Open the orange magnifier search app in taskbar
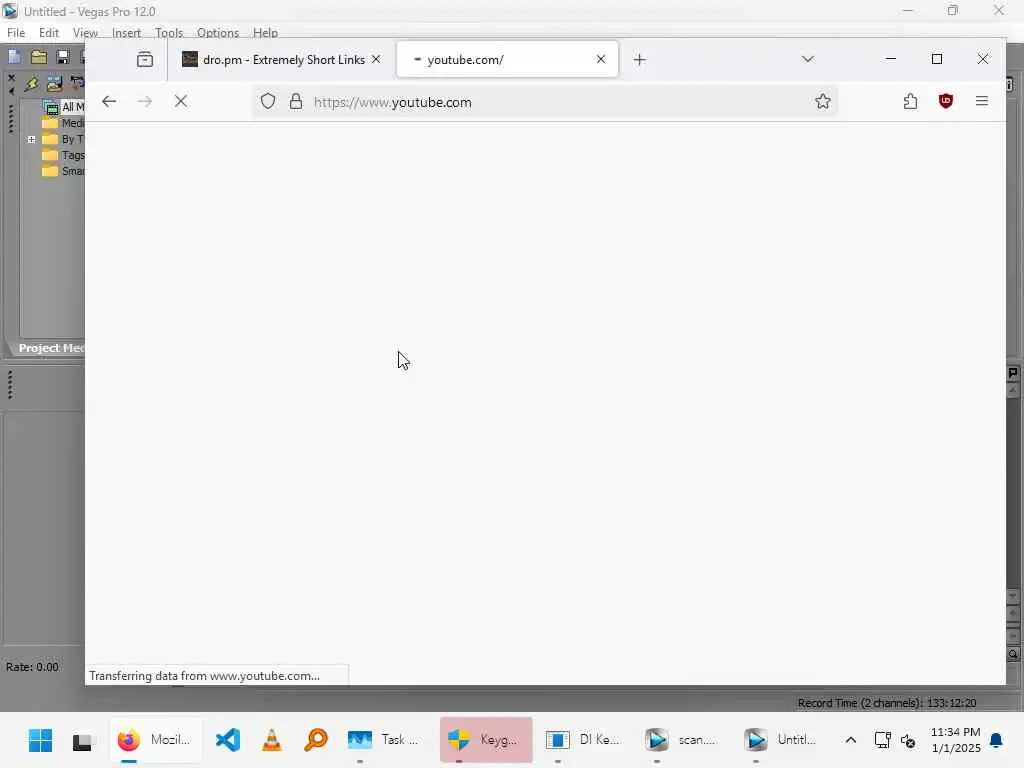This screenshot has height=768, width=1024. click(x=315, y=740)
